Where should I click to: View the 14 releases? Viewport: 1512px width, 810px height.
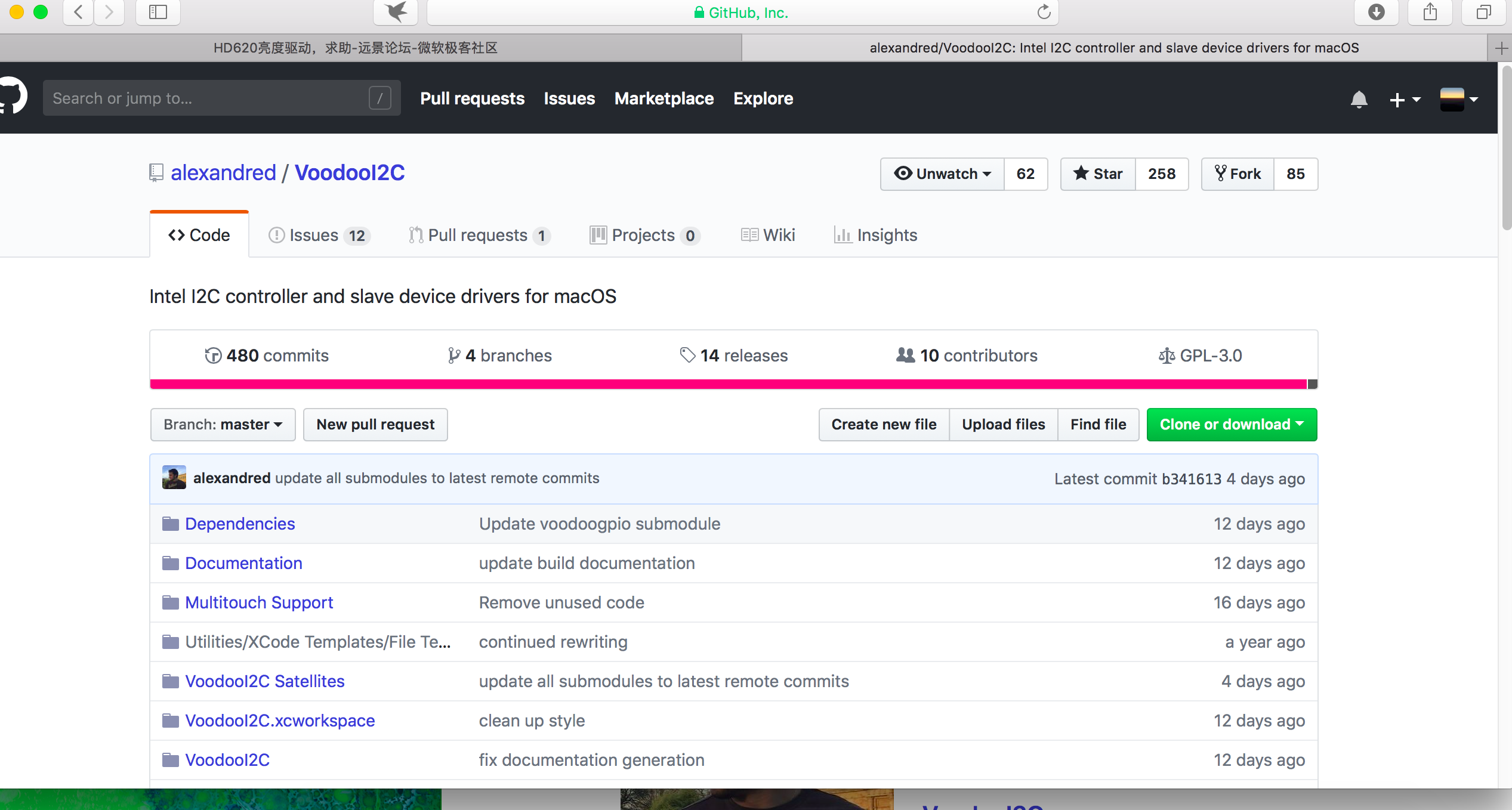click(734, 355)
